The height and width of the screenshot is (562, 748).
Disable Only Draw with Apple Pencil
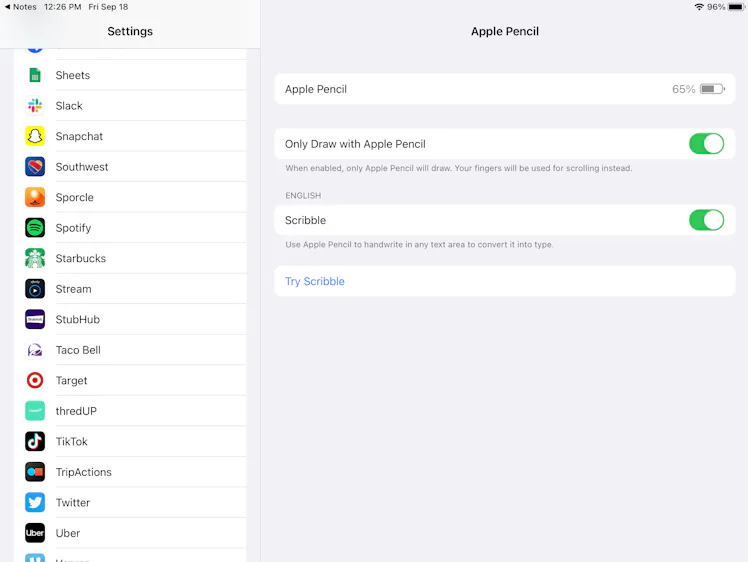point(706,144)
